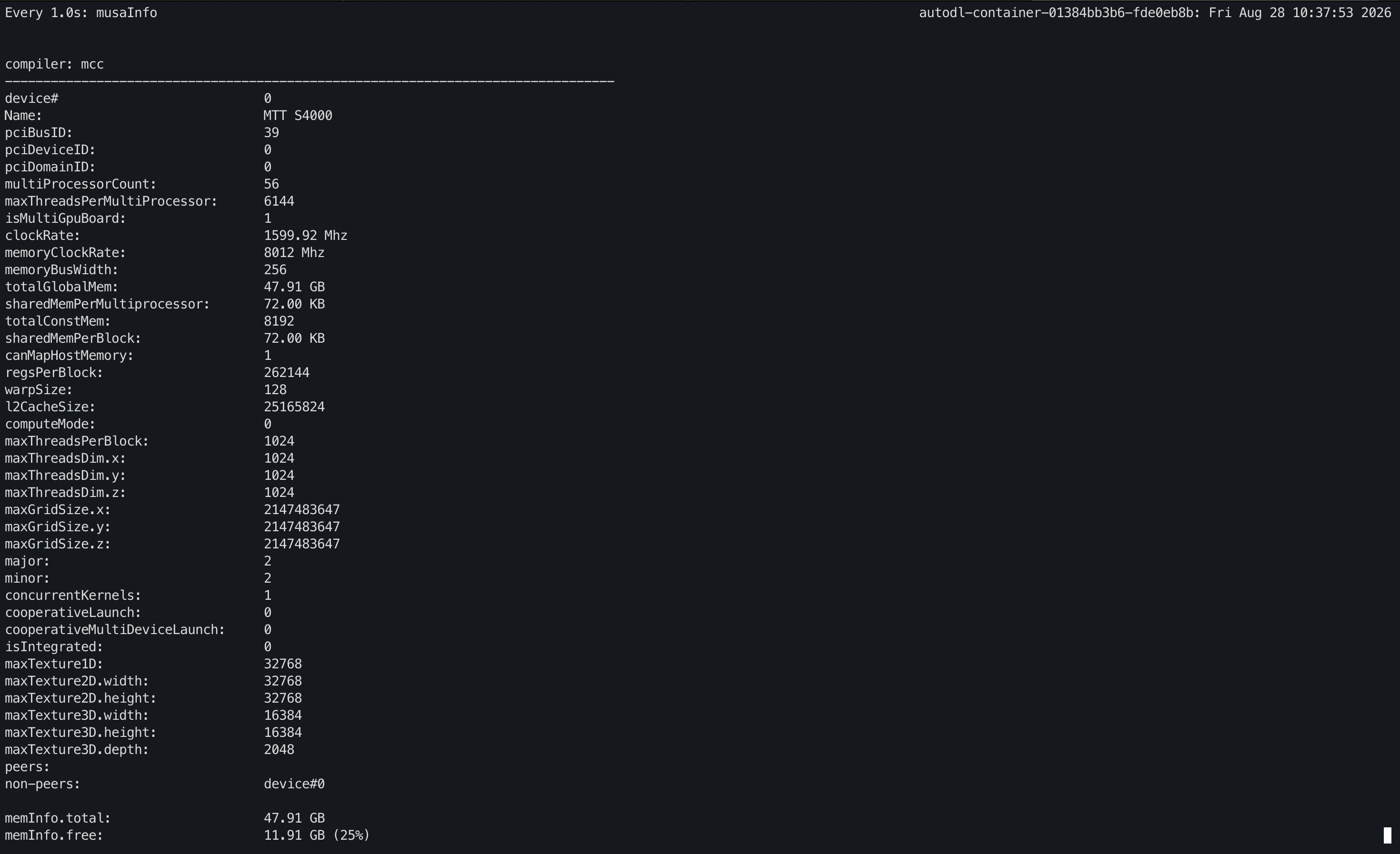Click the warpSize value 128
This screenshot has height=854, width=1400.
275,389
